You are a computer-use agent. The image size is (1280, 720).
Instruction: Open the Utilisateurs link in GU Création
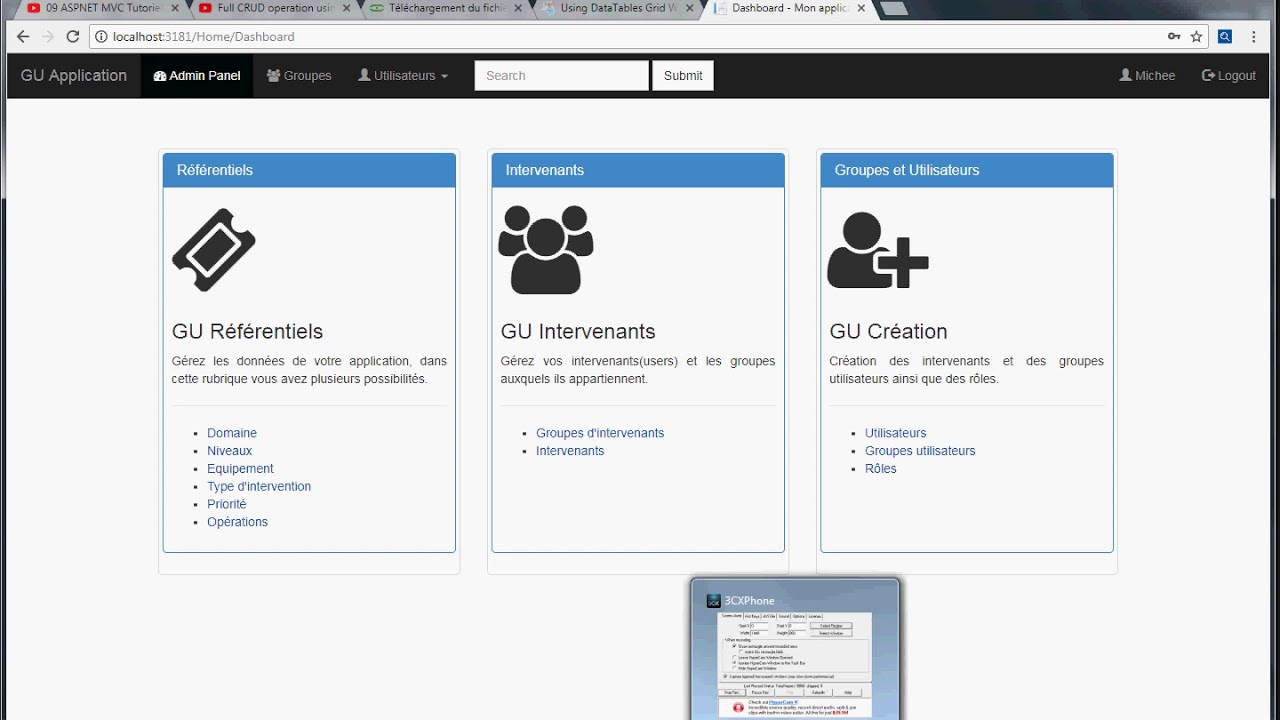click(896, 433)
